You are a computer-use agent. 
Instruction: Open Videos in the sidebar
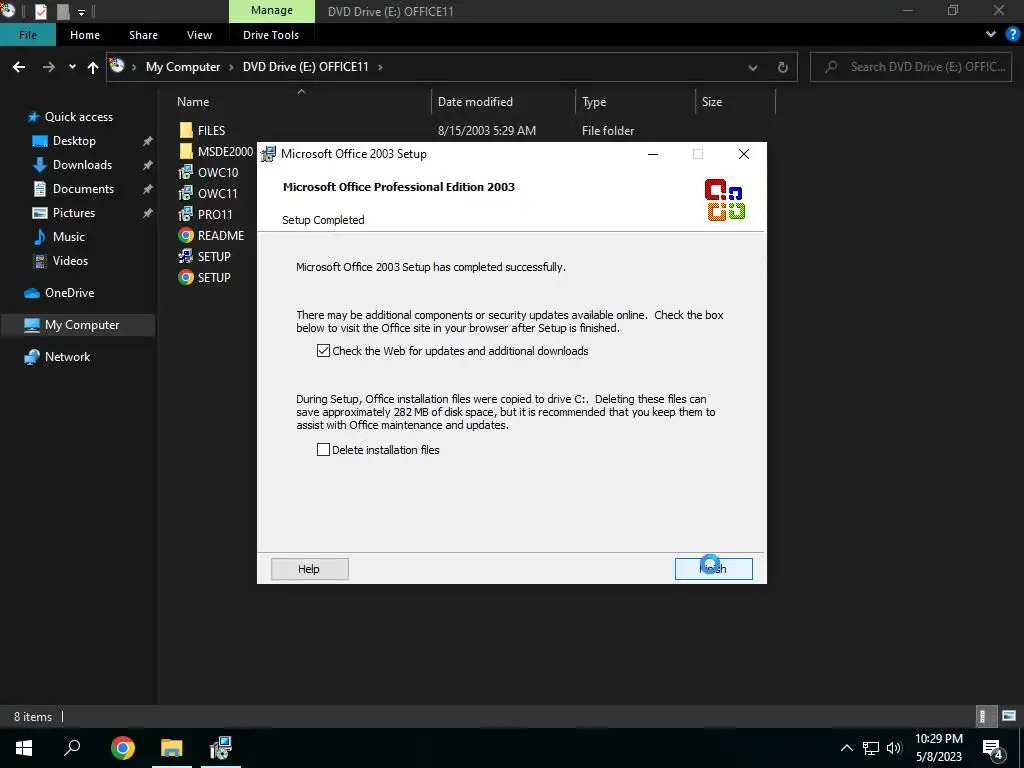(70, 261)
